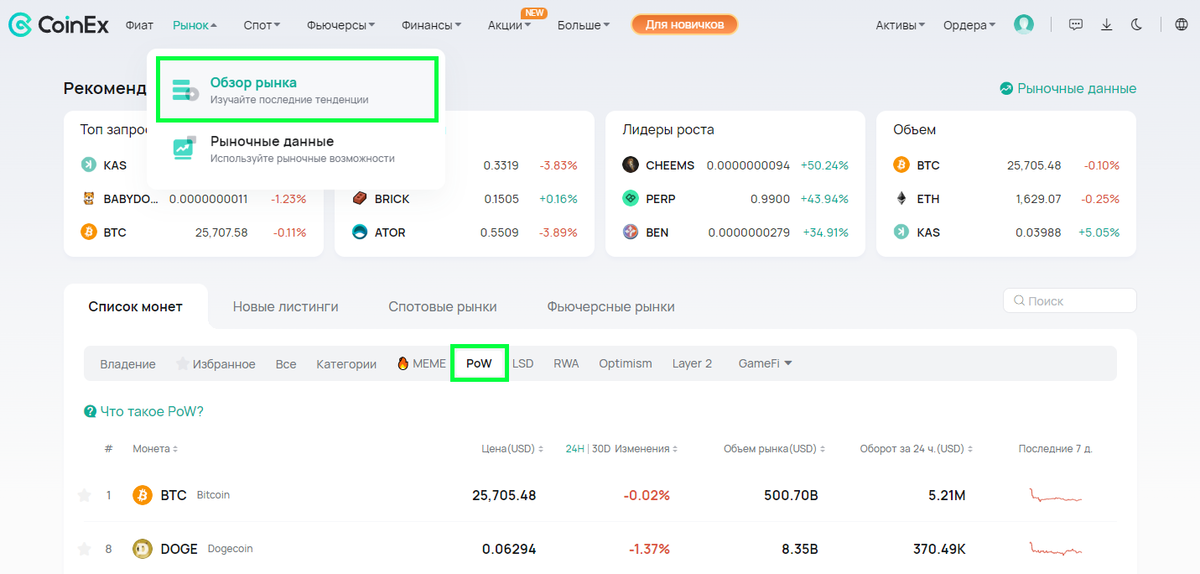Show Избранное favorites filter
Screen dimensions: 1200x574
(216, 364)
